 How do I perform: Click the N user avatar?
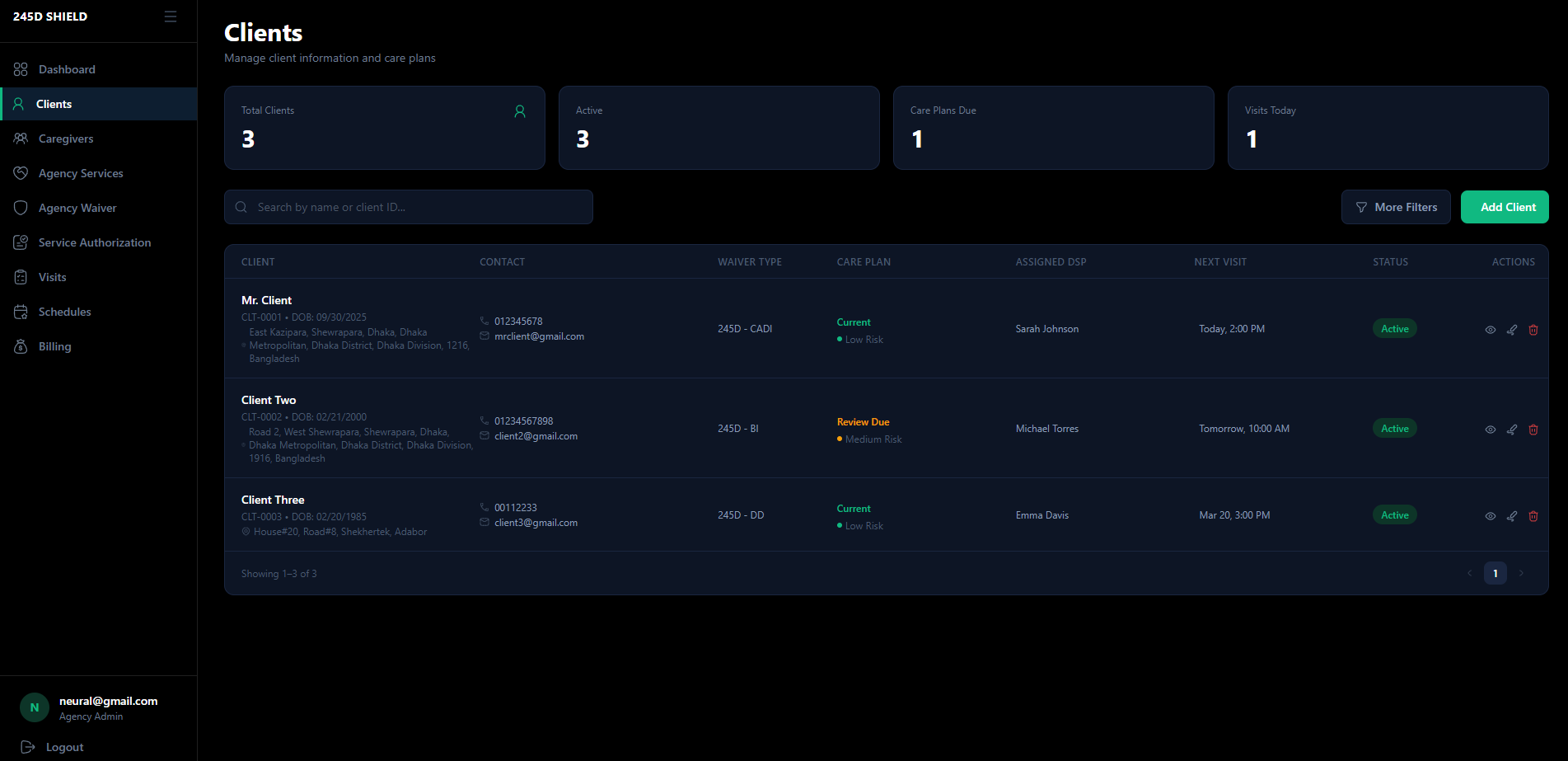click(x=35, y=707)
